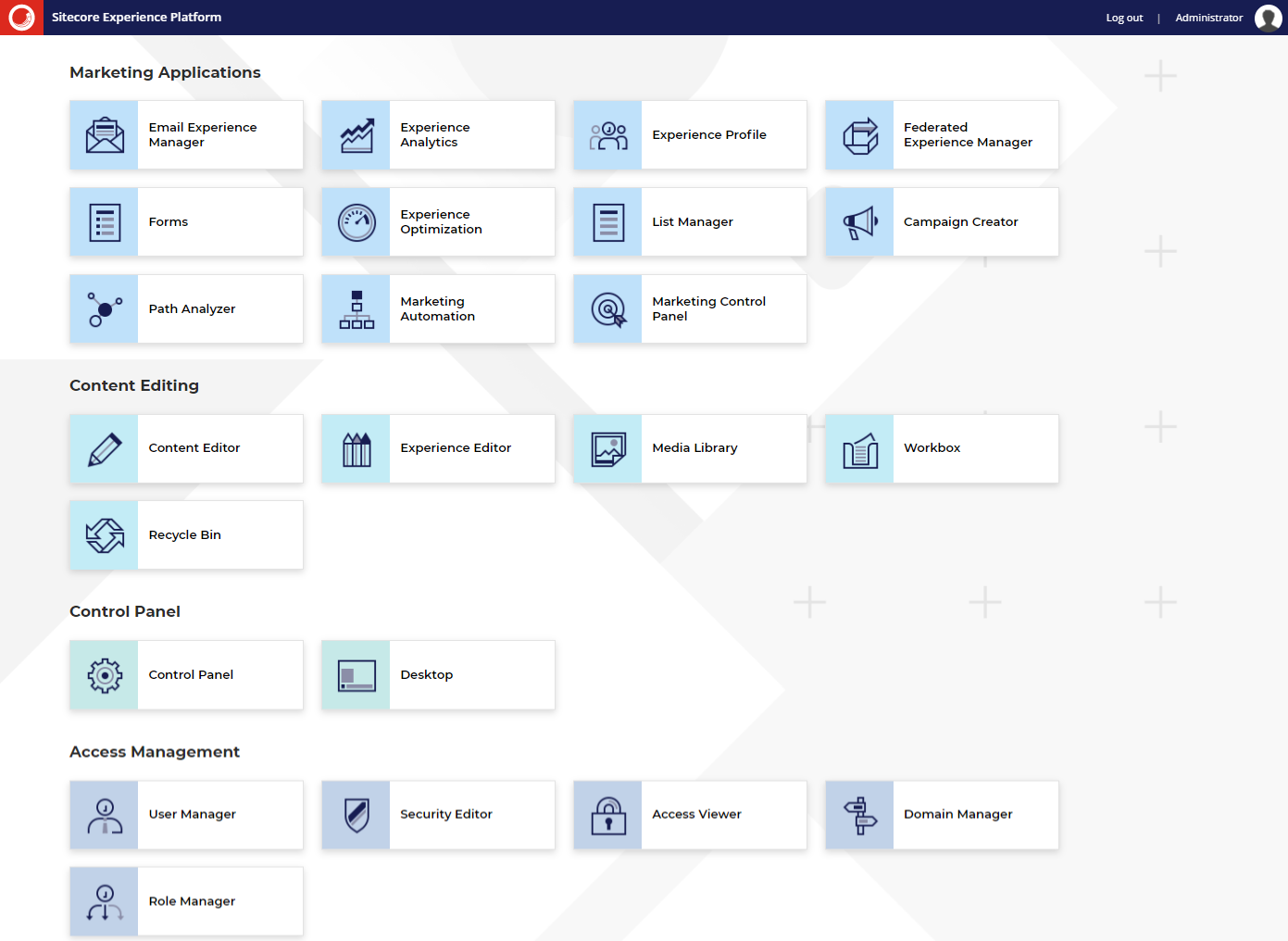Launch Marketing Automation label
The height and width of the screenshot is (941, 1288).
[437, 309]
